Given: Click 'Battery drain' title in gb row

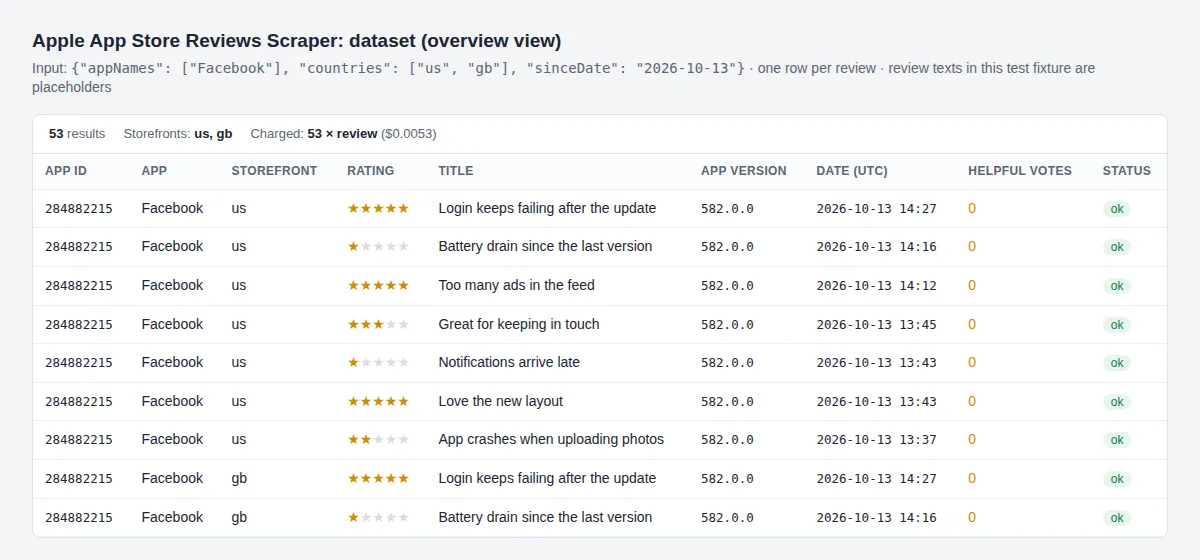Looking at the screenshot, I should pos(545,517).
